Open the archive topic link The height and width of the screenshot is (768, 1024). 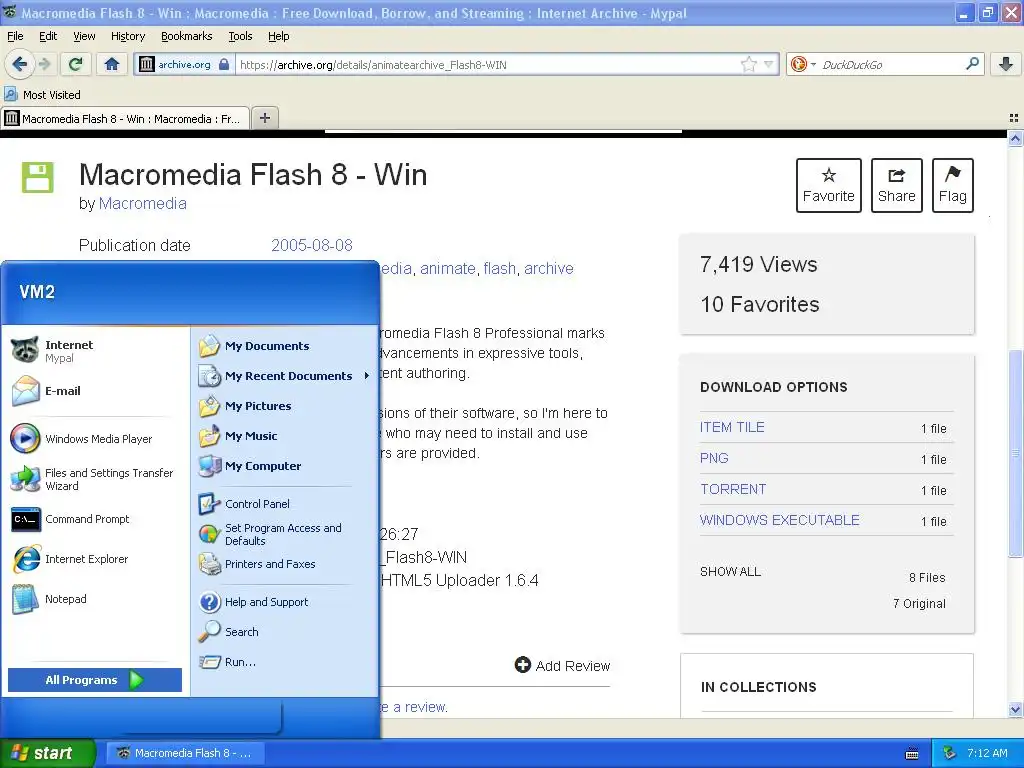click(x=549, y=268)
